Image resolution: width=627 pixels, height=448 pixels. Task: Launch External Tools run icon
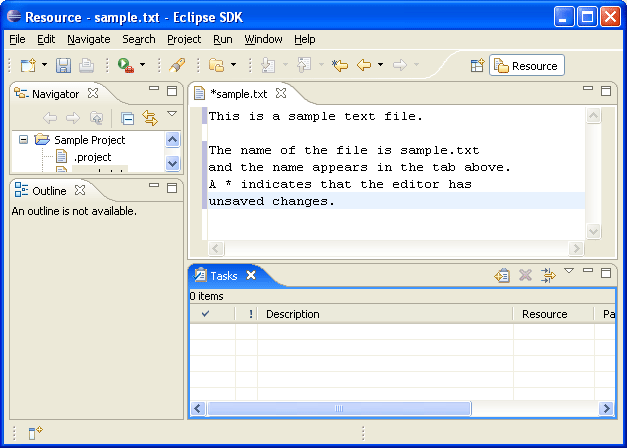126,65
